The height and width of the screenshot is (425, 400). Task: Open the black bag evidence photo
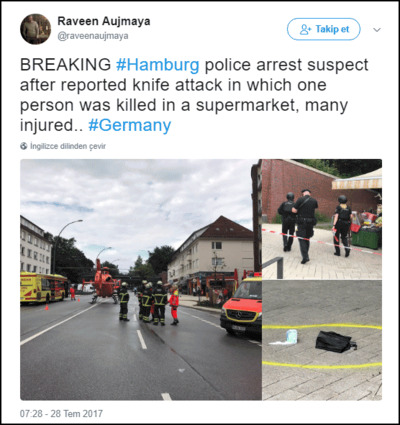click(x=322, y=340)
